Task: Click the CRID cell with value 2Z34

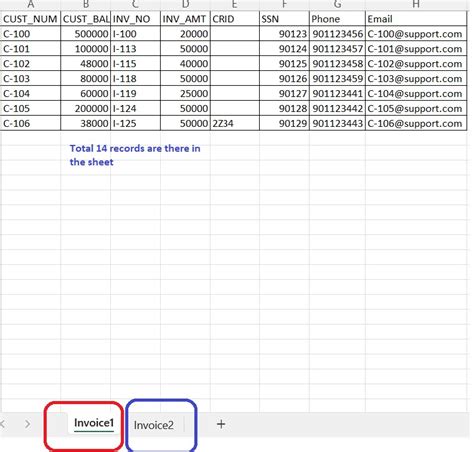Action: click(235, 123)
